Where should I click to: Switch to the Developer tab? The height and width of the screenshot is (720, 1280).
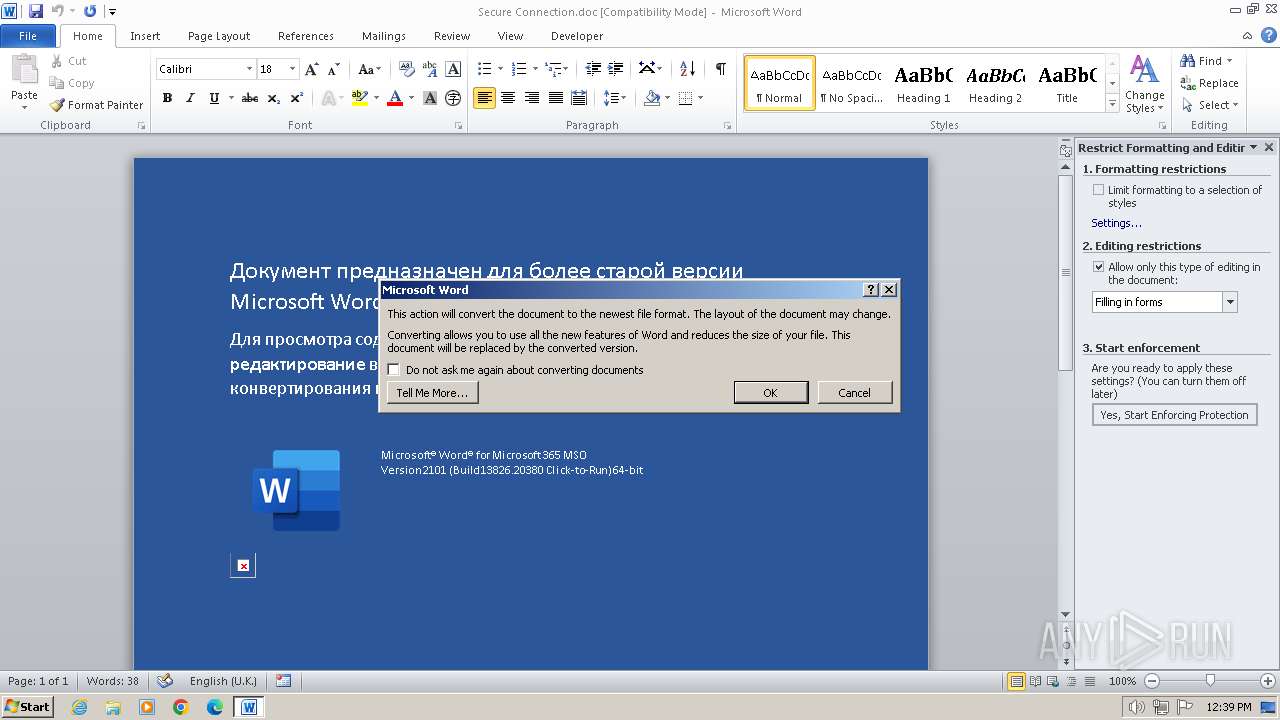pyautogui.click(x=577, y=36)
